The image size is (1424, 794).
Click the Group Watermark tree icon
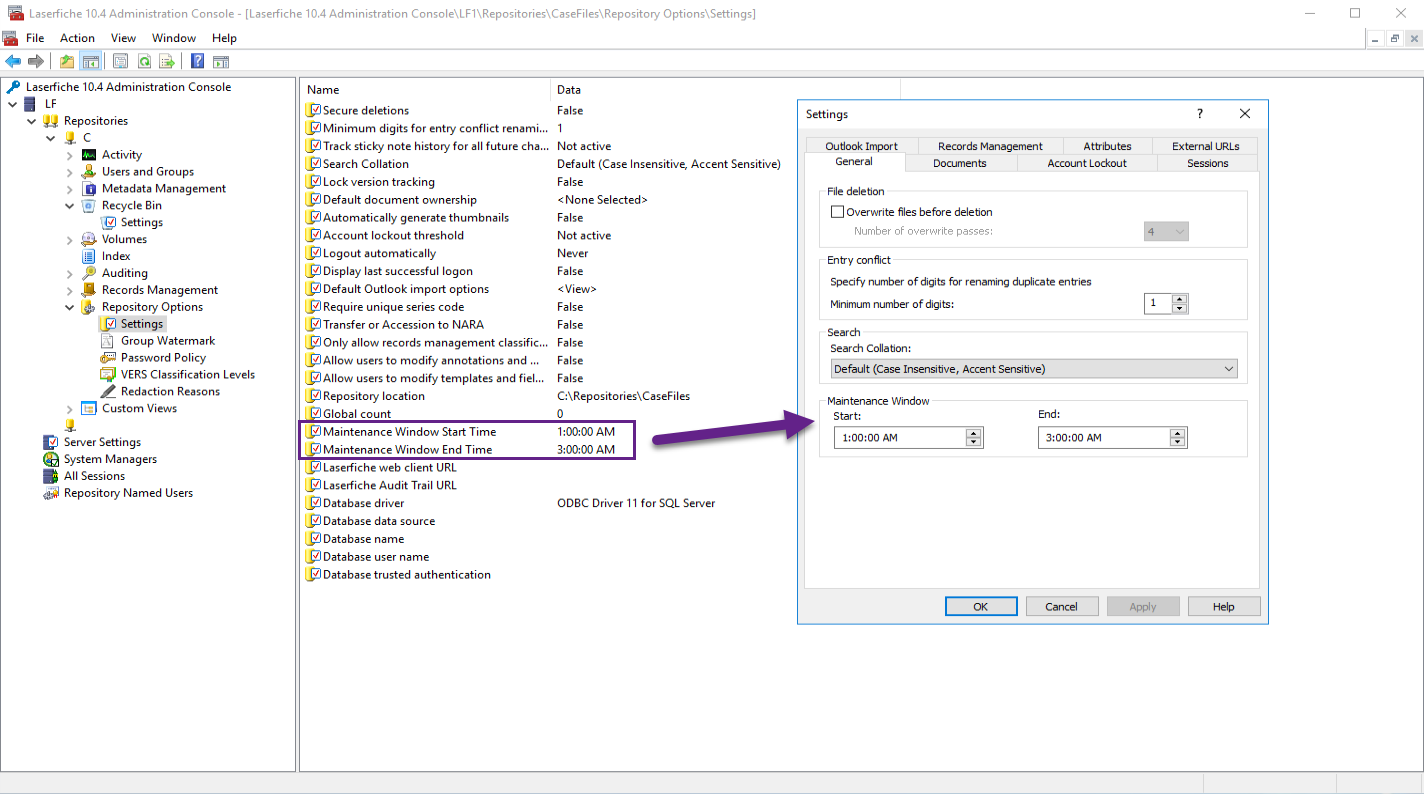point(108,341)
